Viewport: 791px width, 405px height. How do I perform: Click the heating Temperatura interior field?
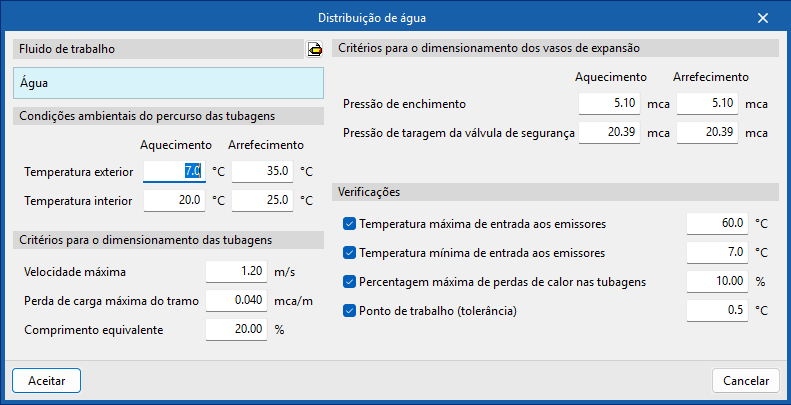coord(174,201)
